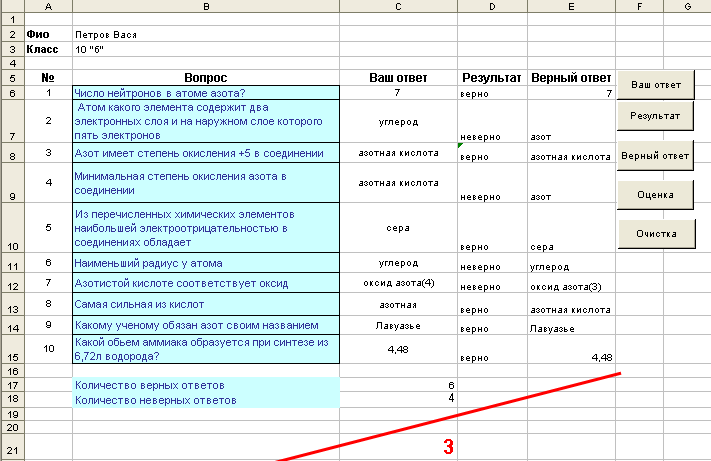Select question cell "Наименьший радиус у атома"
The image size is (711, 461).
tap(206, 263)
